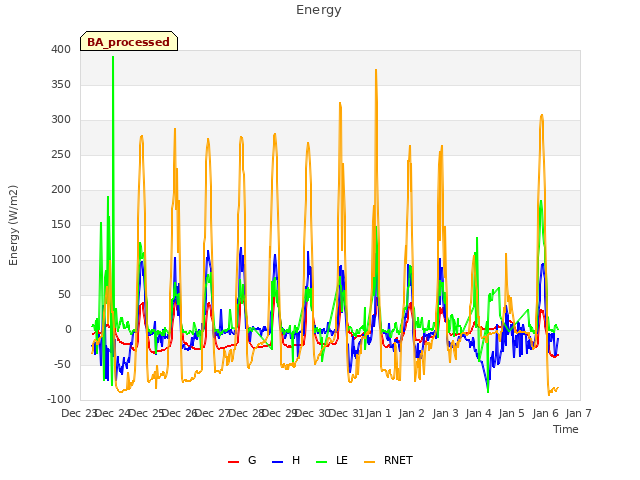Toggle the RNET series in legend
640x480 pixels.
(388, 461)
